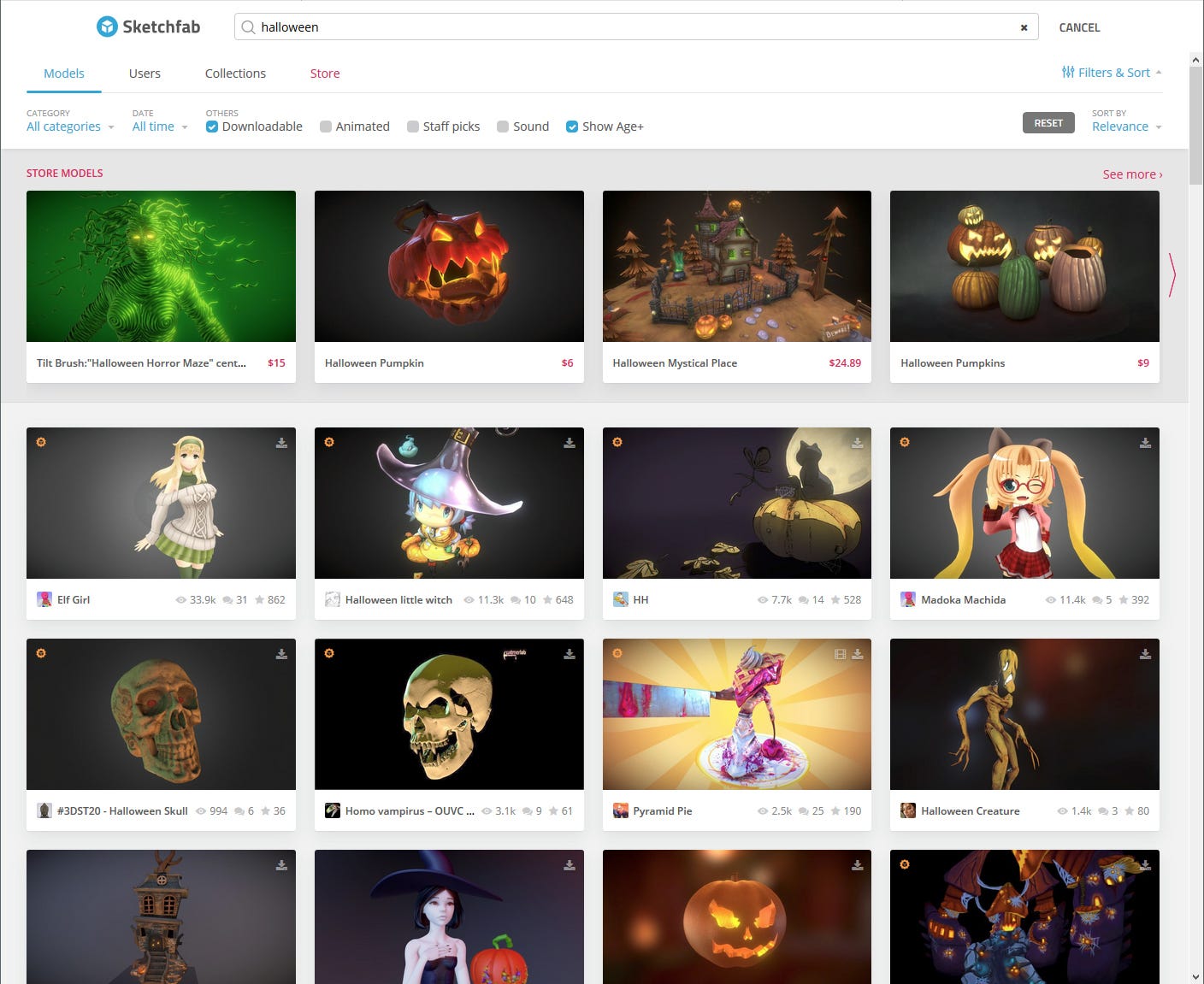Switch to the Users tab
Viewport: 1204px width, 984px height.
(145, 74)
